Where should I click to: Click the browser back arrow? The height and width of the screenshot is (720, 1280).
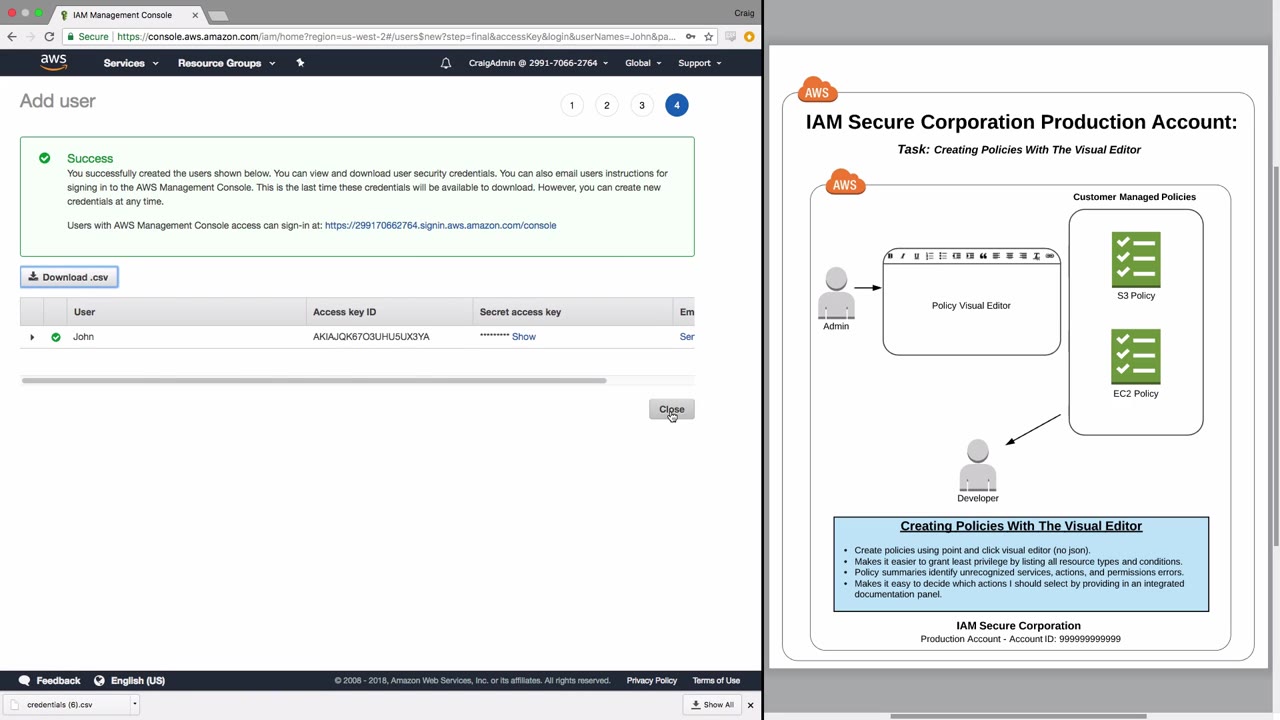[x=12, y=37]
